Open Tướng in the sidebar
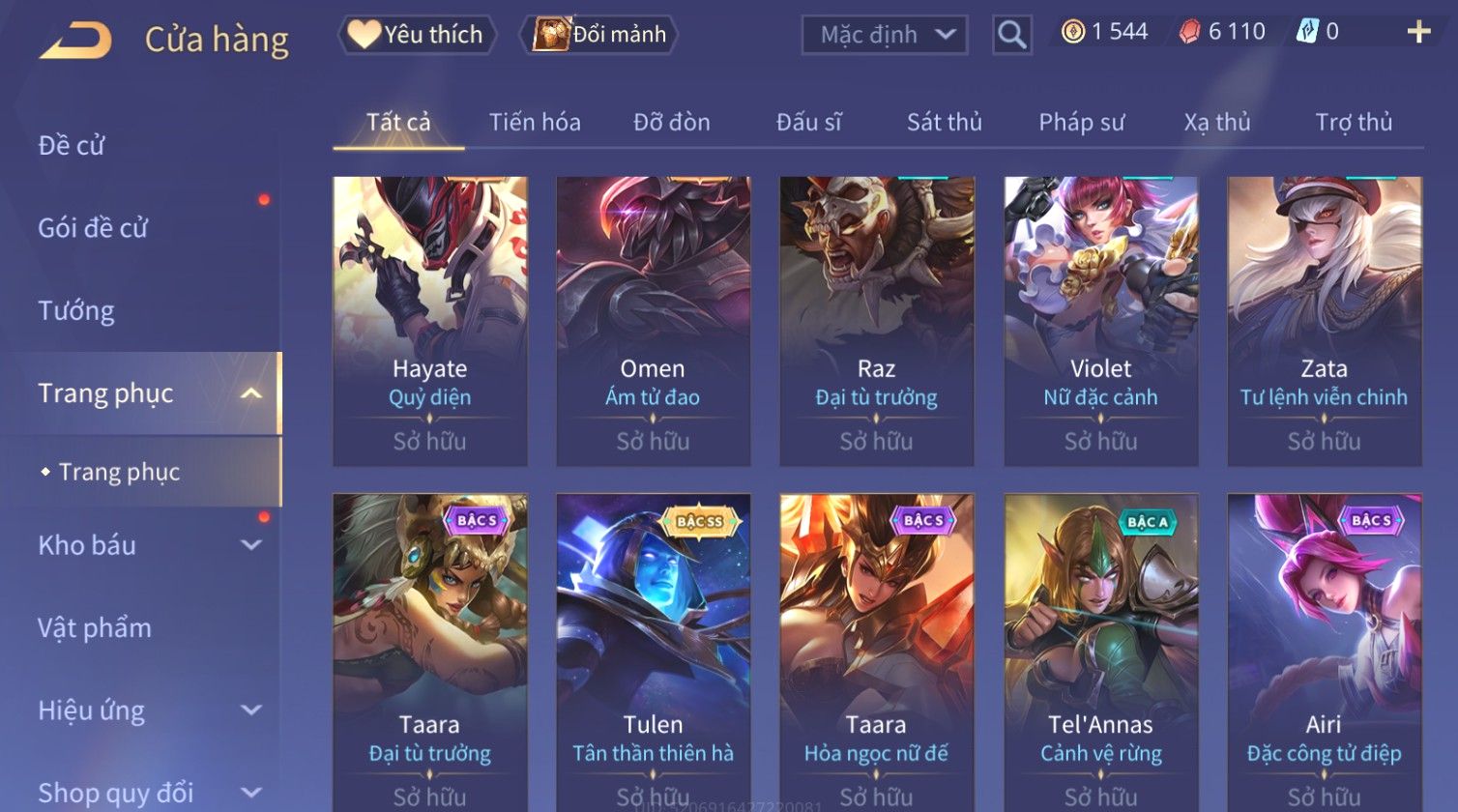The image size is (1458, 812). click(76, 311)
